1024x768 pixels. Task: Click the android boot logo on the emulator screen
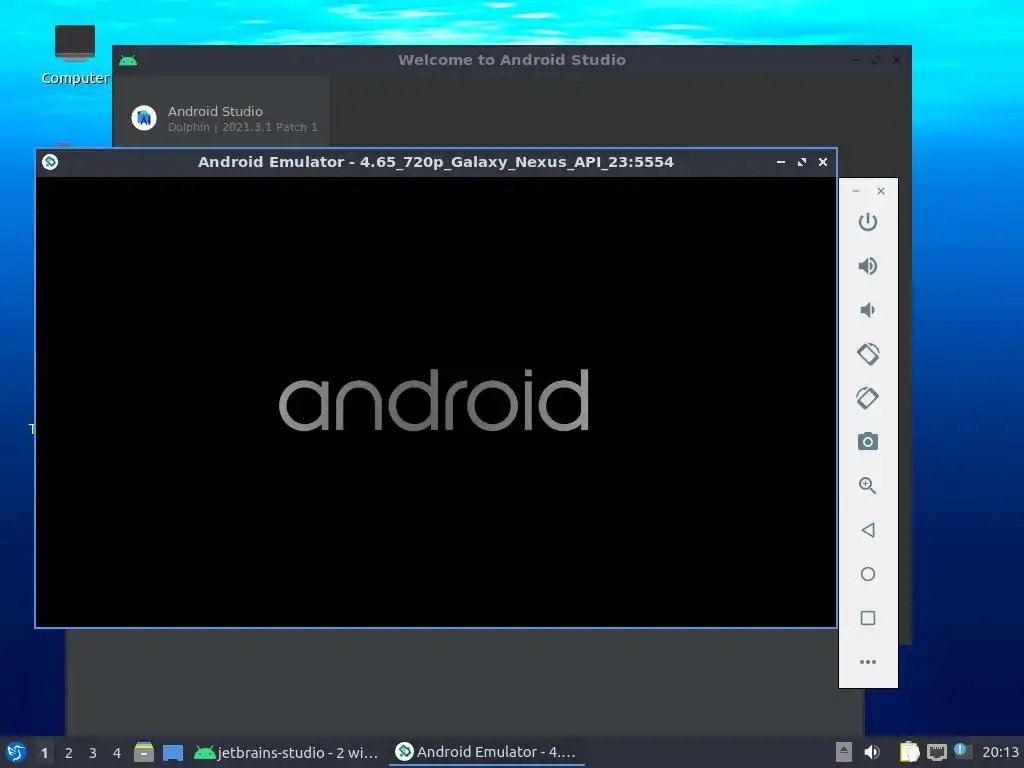tap(434, 400)
